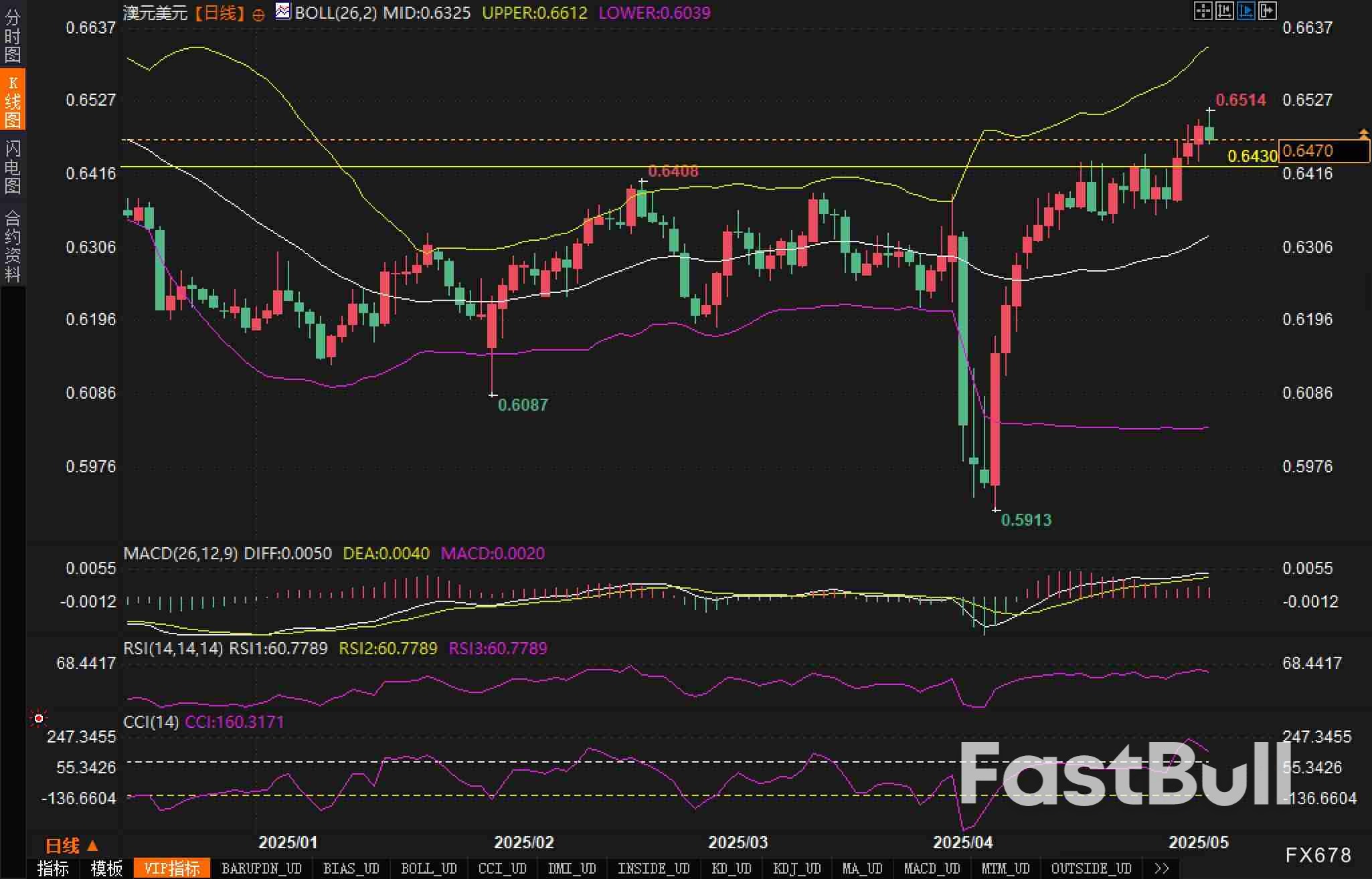The image size is (1372, 879).
Task: Click the rightmost panel-arrow icon
Action: point(1268,11)
